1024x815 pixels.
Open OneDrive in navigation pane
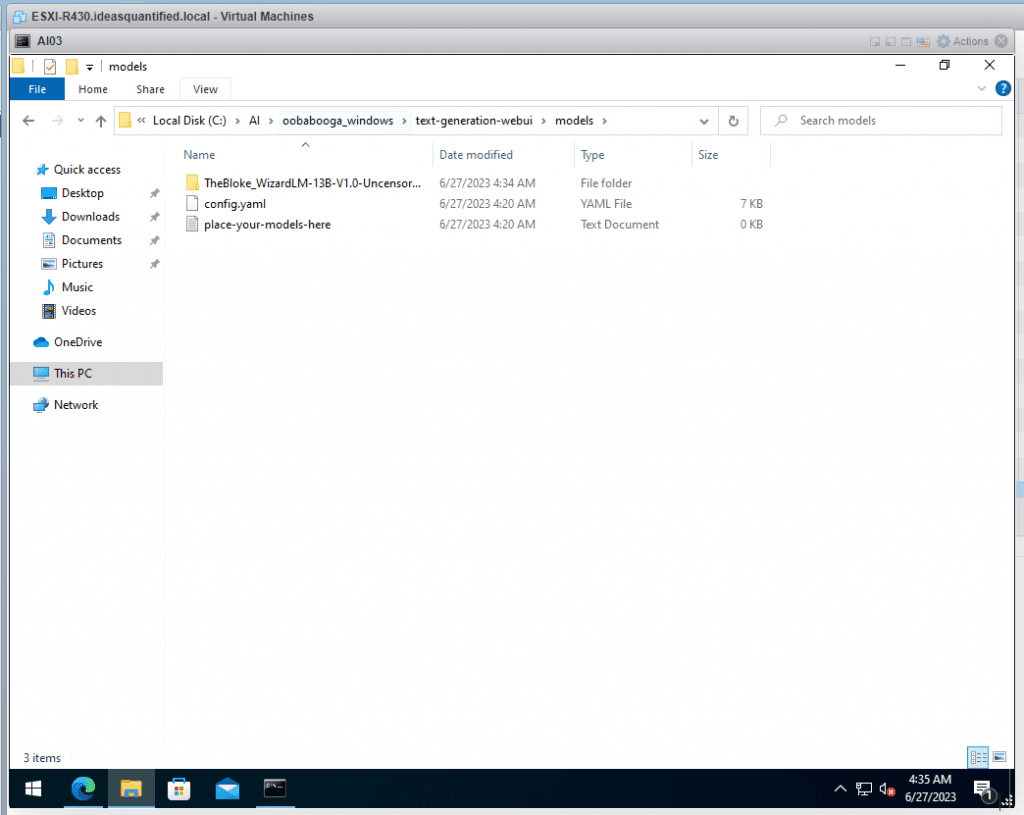[x=78, y=342]
